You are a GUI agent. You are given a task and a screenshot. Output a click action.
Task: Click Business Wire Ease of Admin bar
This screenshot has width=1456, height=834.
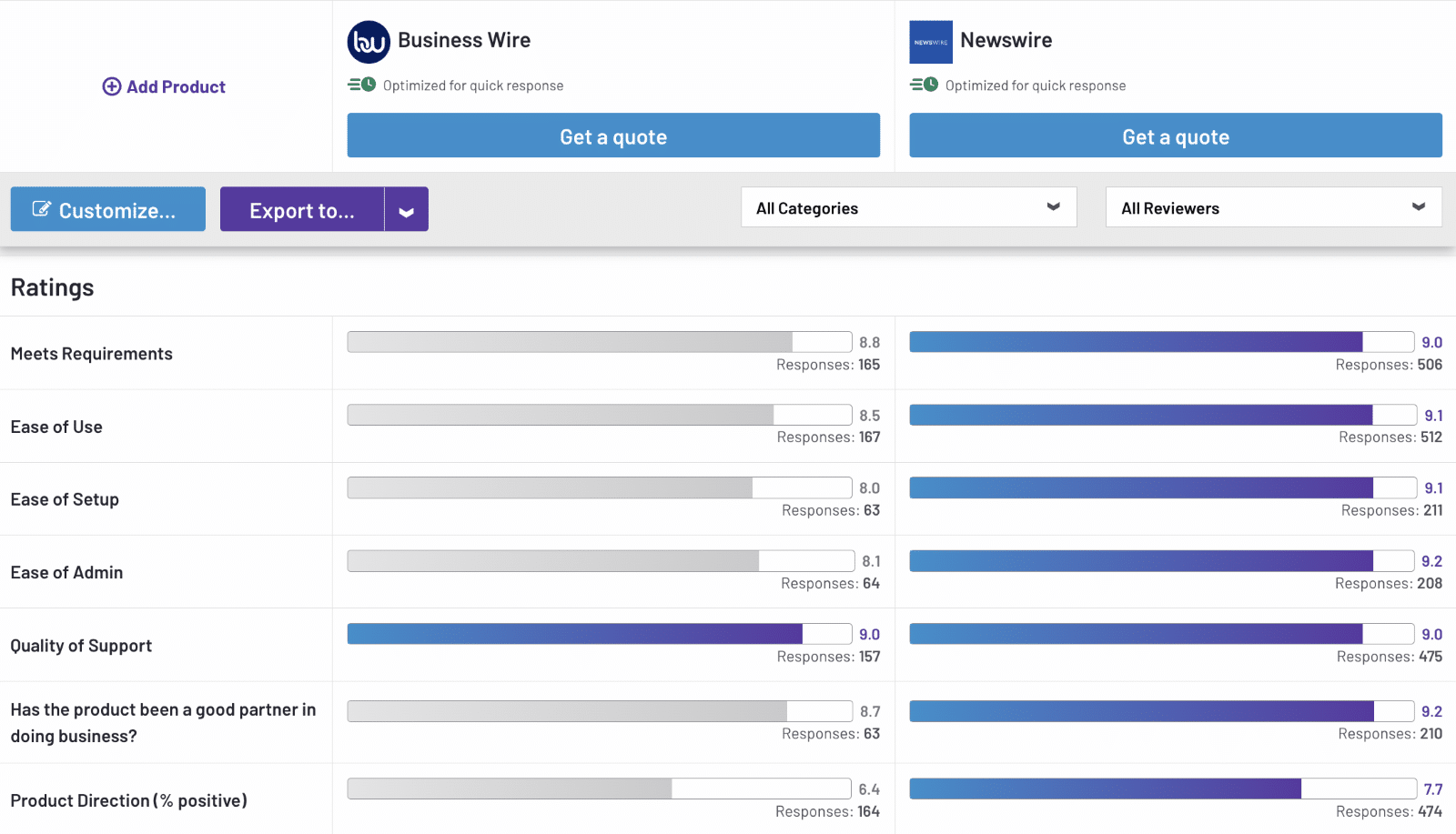(602, 561)
